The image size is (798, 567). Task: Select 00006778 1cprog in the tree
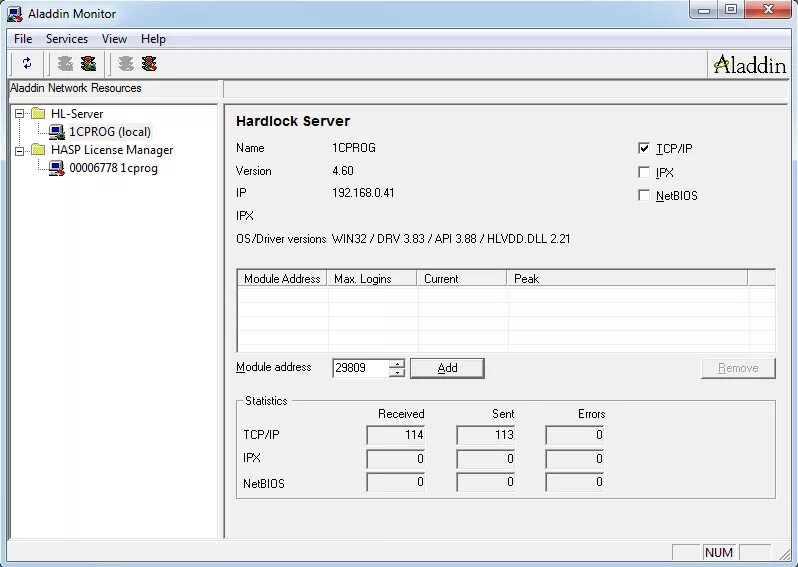pos(113,168)
